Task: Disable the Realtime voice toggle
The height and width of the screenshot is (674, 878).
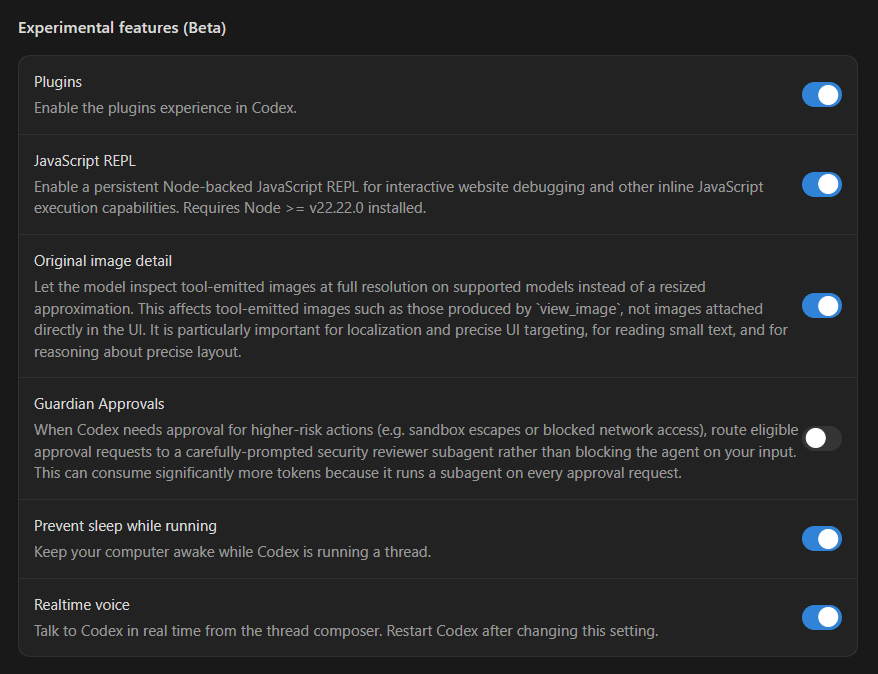Action: pyautogui.click(x=821, y=617)
